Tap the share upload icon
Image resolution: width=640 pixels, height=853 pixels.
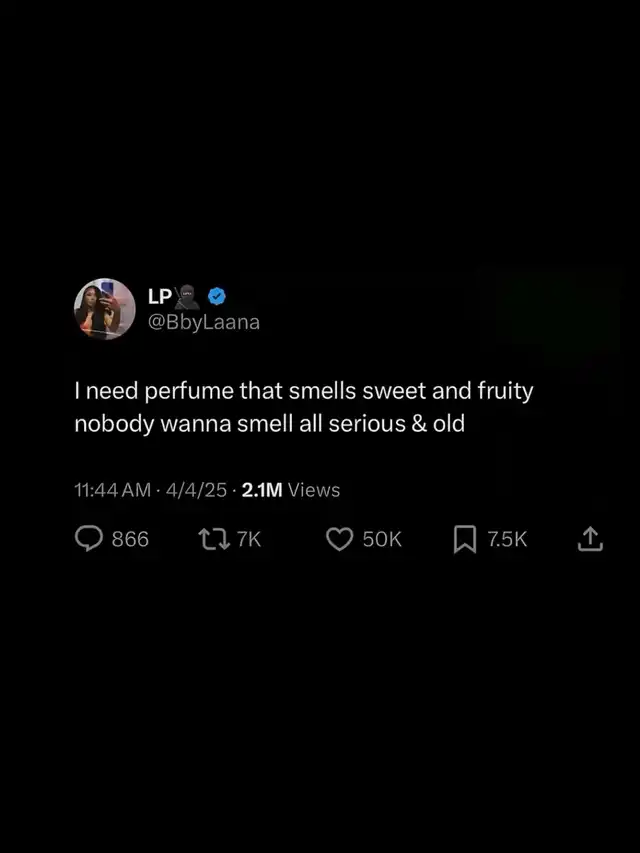point(590,539)
